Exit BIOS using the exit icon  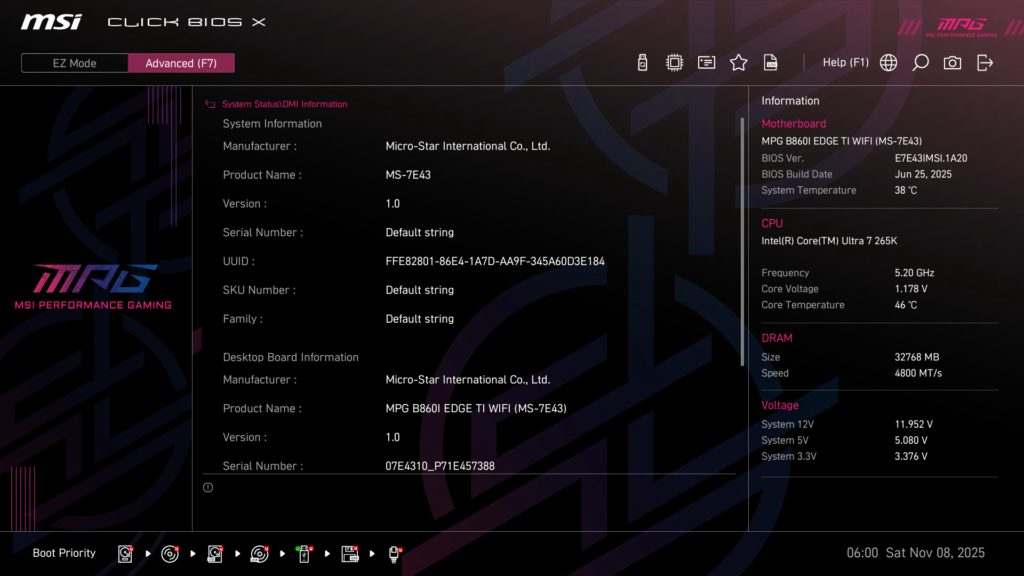point(985,61)
